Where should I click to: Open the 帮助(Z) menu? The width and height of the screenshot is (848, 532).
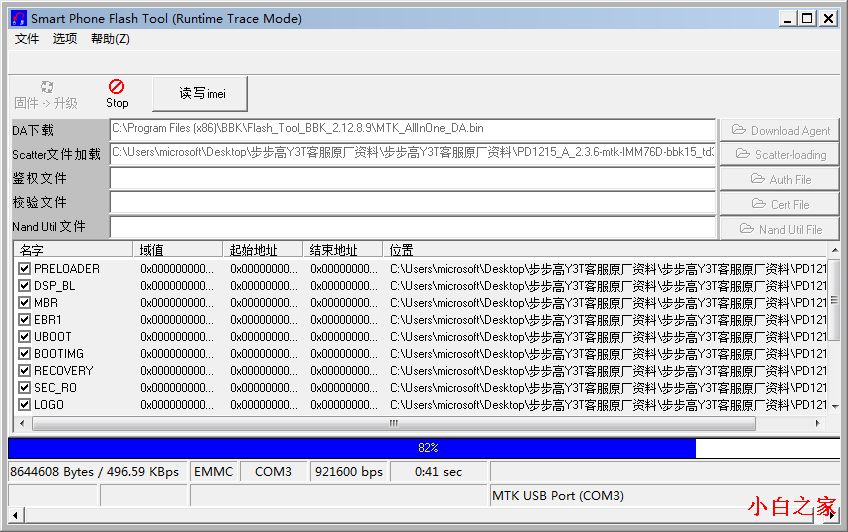(x=110, y=39)
